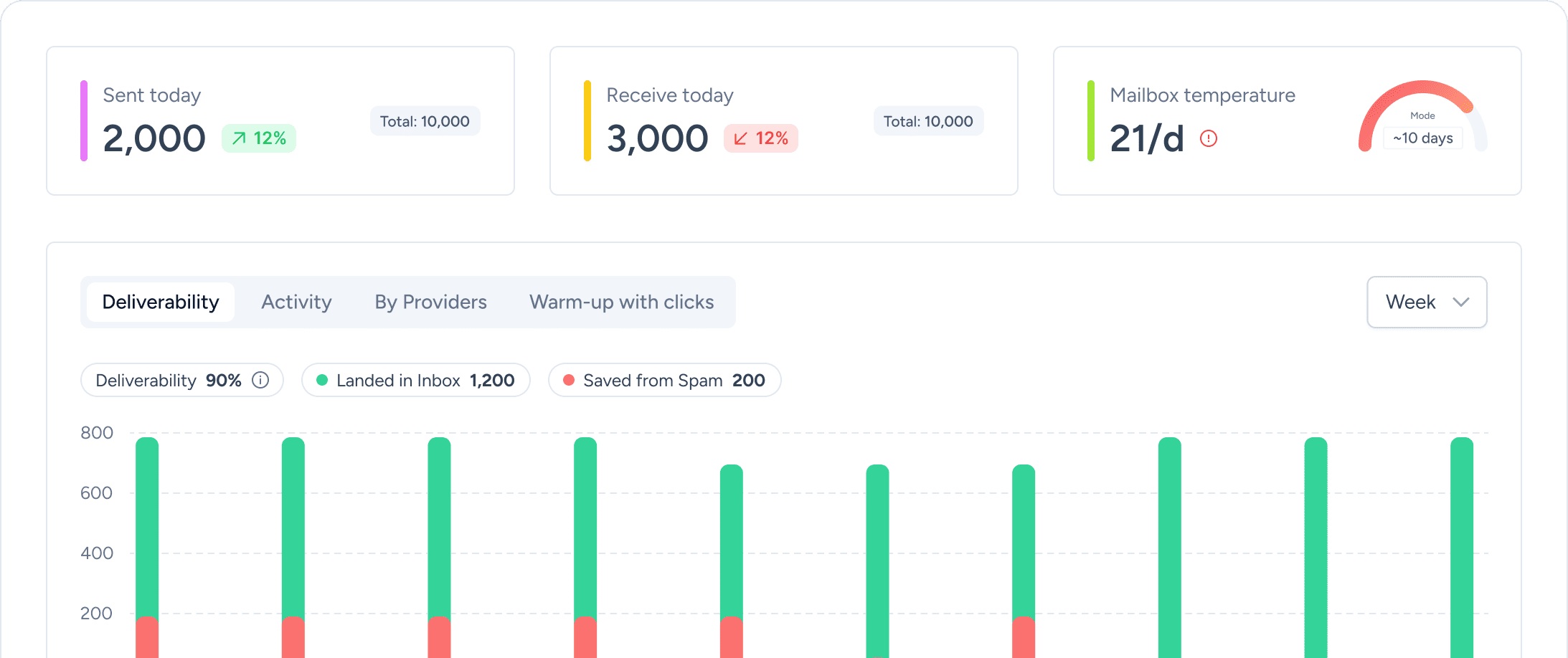Click the Mailbox temperature heading
Image resolution: width=1568 pixels, height=658 pixels.
point(1203,95)
